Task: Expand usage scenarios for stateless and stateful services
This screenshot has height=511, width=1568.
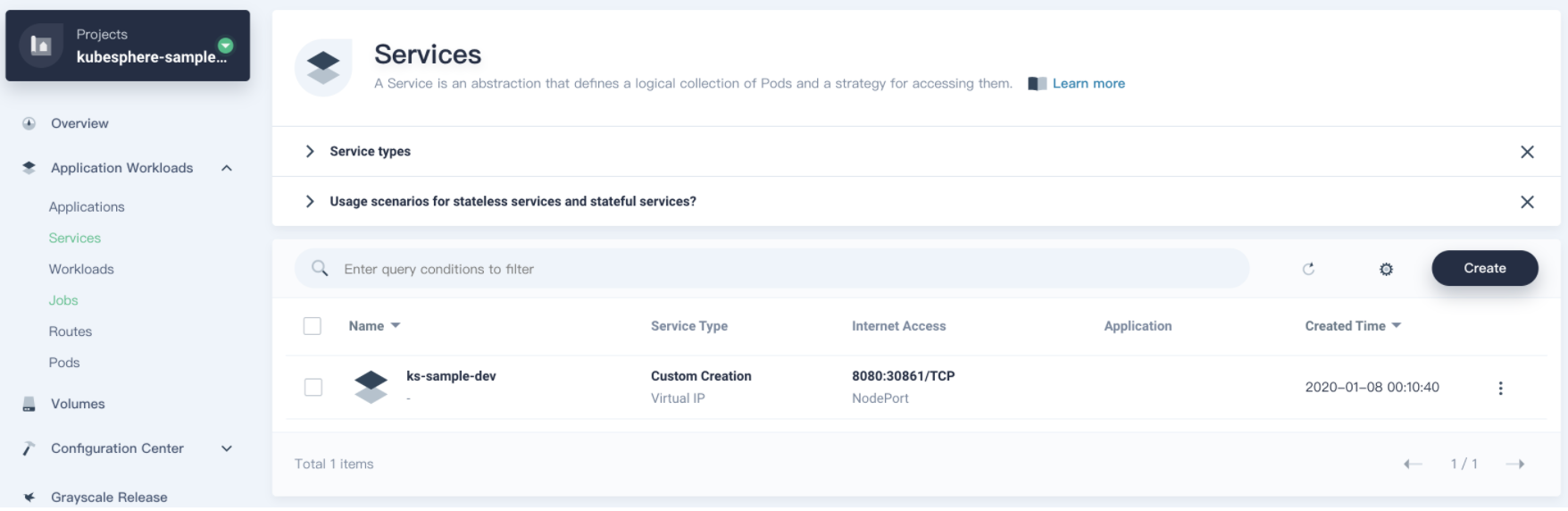Action: [x=310, y=202]
